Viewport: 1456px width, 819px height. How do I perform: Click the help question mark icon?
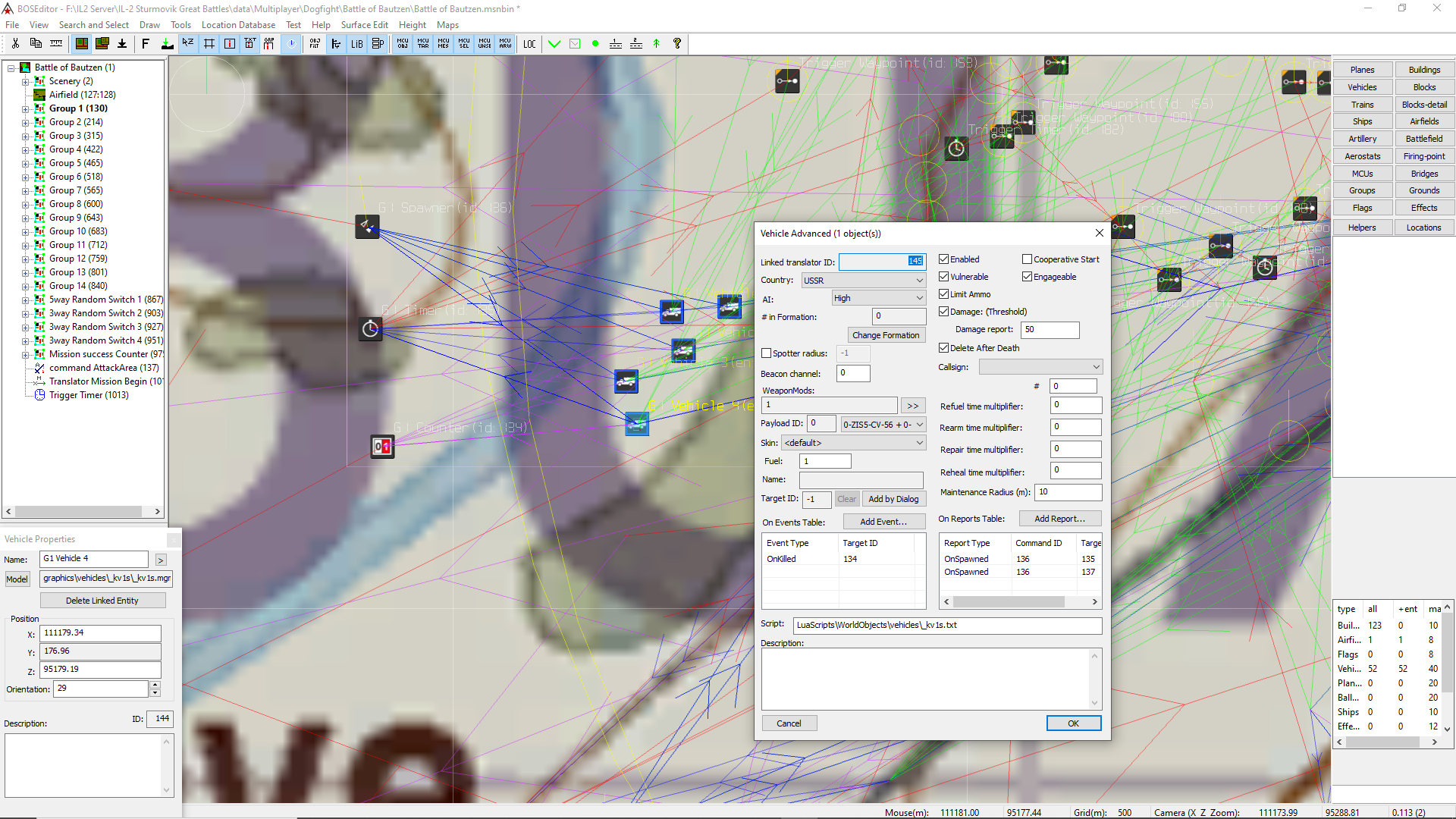point(677,44)
